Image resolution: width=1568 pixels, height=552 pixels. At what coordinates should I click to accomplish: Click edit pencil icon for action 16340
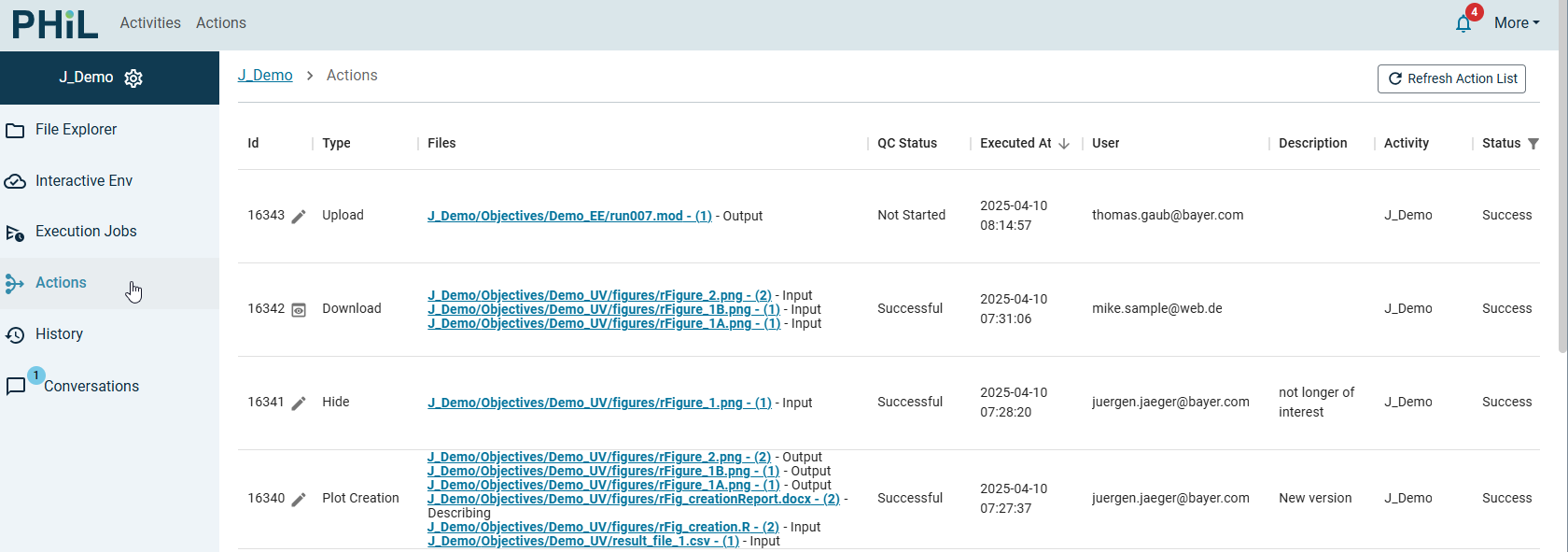299,500
